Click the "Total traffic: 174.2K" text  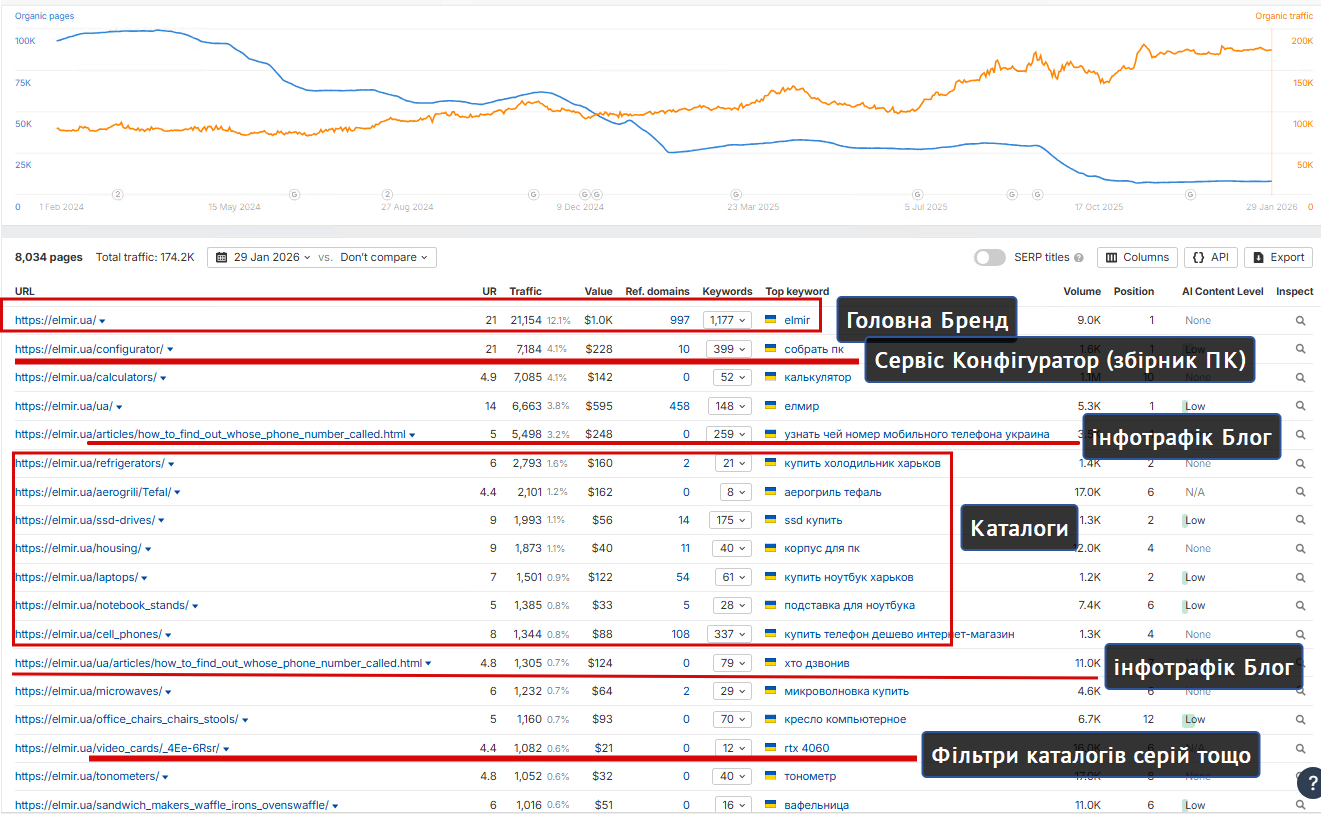(145, 257)
